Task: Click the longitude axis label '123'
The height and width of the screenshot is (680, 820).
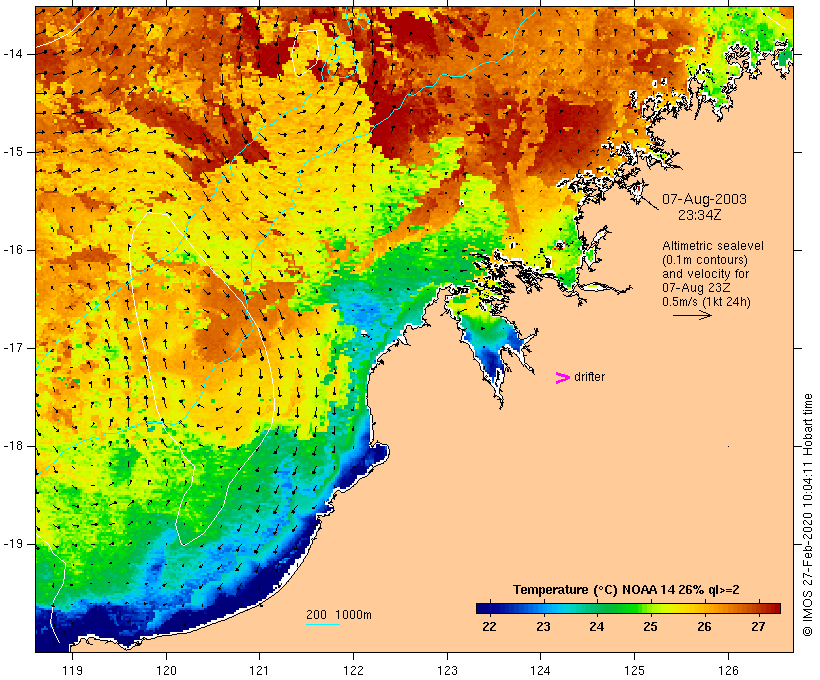Action: coord(447,670)
